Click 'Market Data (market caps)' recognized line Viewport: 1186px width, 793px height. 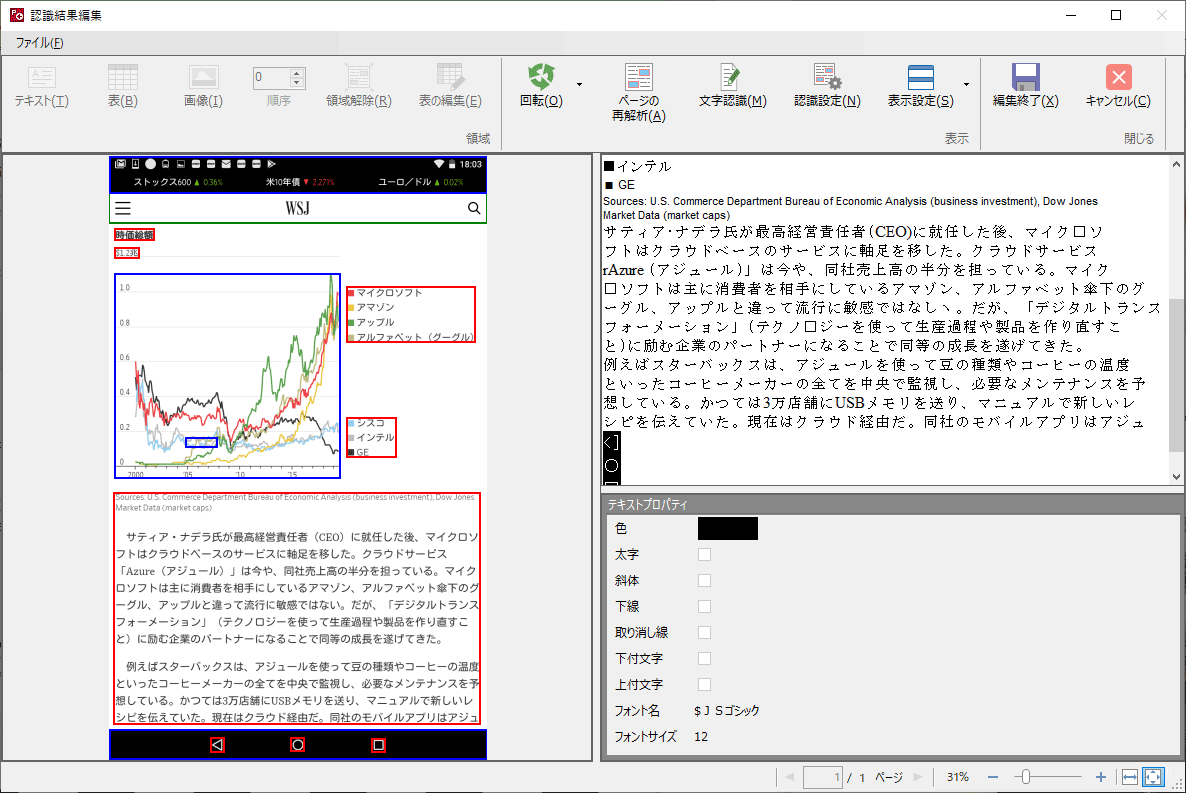[666, 216]
